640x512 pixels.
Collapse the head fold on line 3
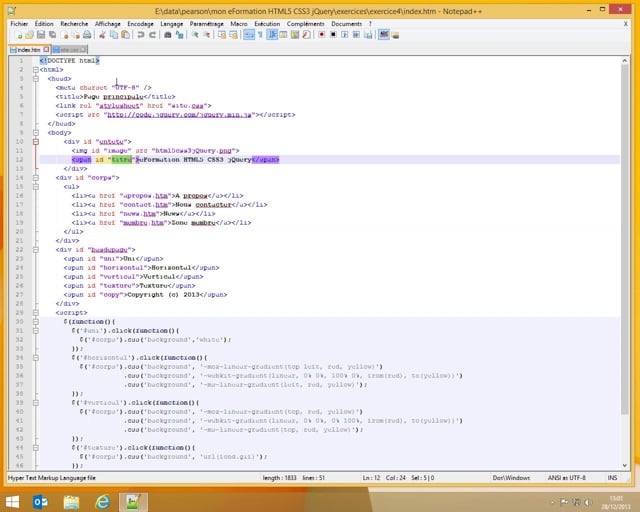[36, 79]
